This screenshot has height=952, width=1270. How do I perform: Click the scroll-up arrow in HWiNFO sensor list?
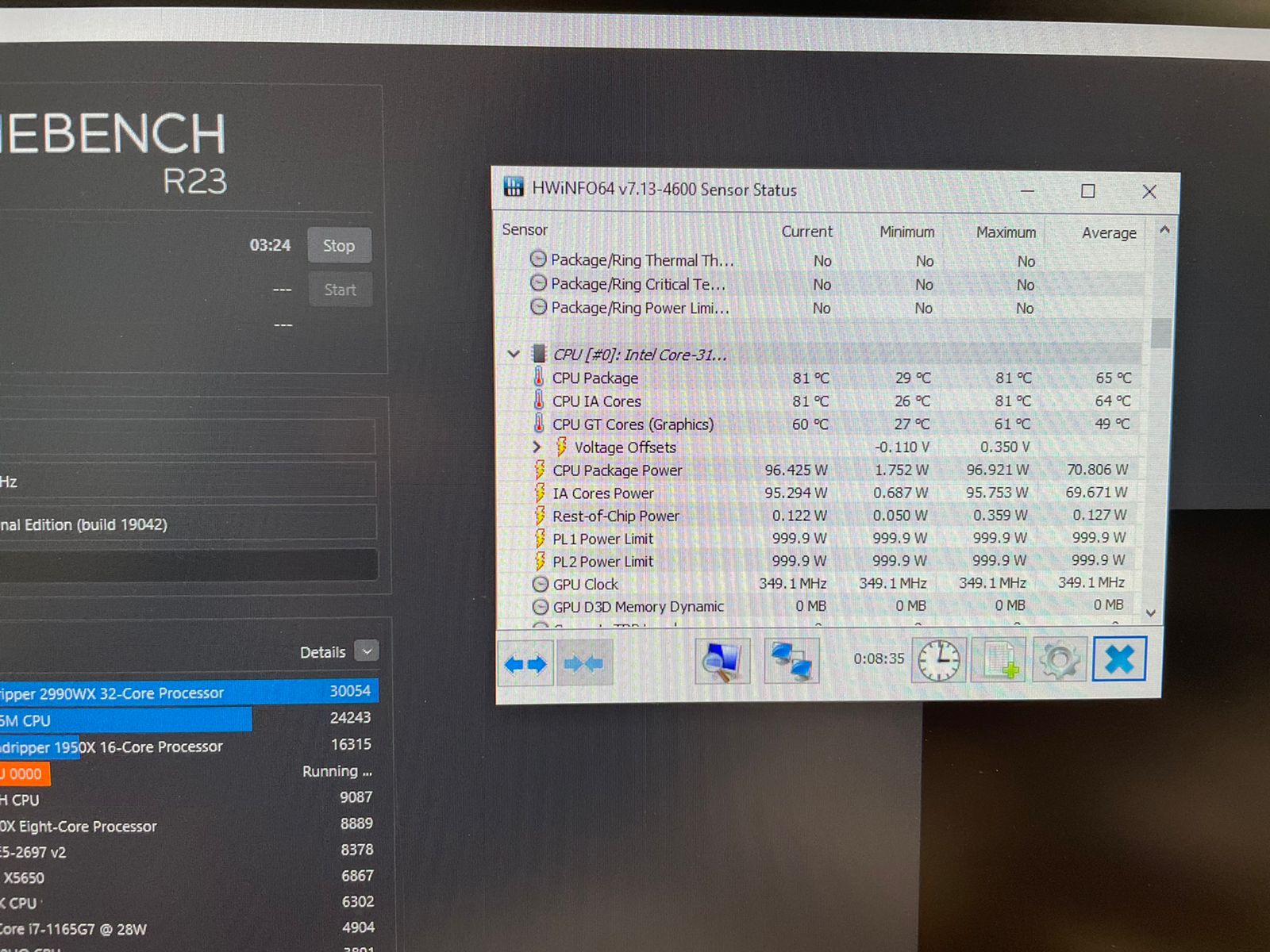point(1164,230)
